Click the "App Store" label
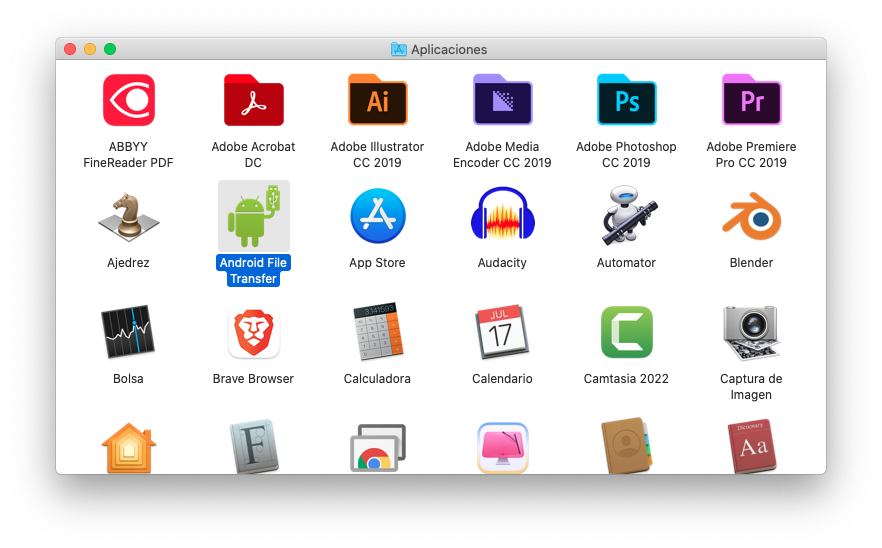 pyautogui.click(x=377, y=263)
